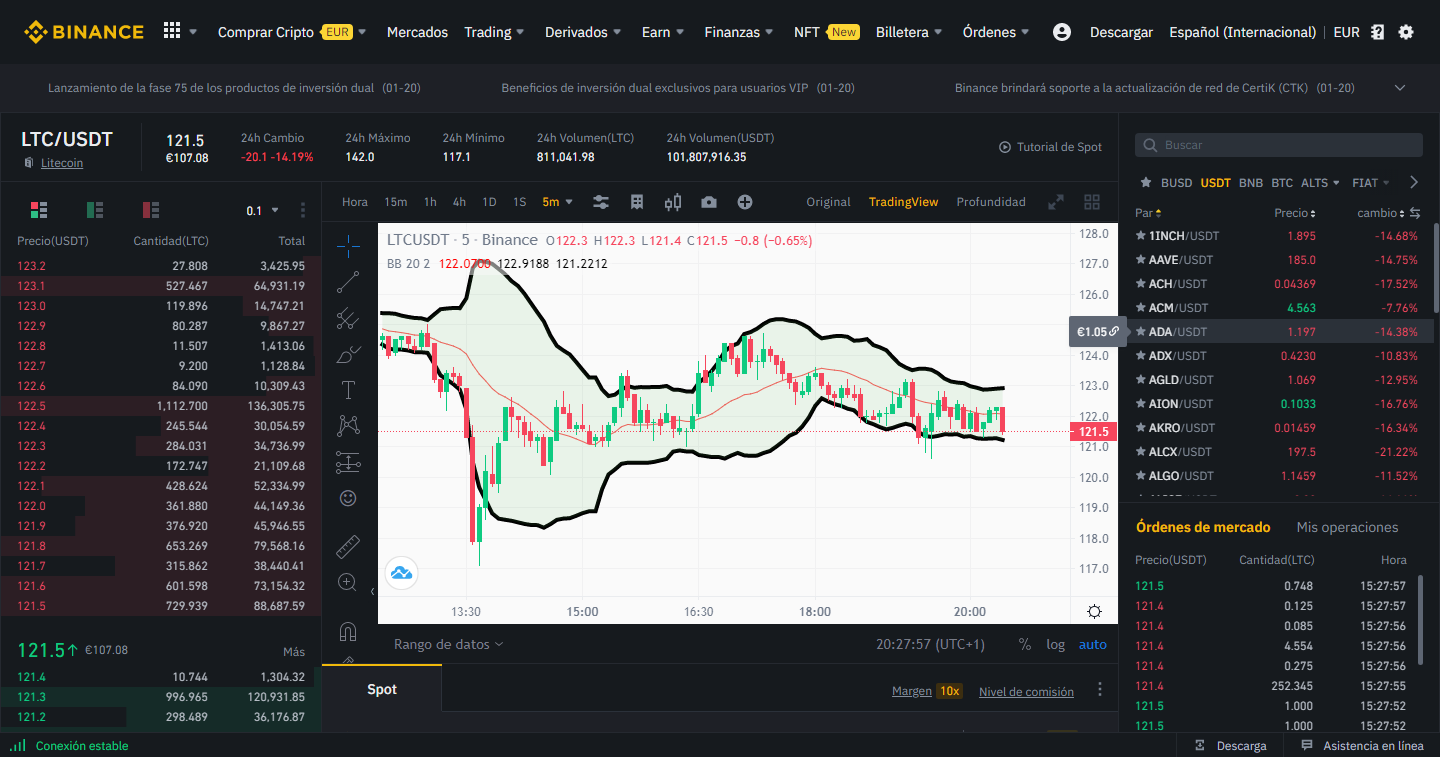Select the trend line drawing tool
This screenshot has width=1440, height=757.
(x=348, y=282)
